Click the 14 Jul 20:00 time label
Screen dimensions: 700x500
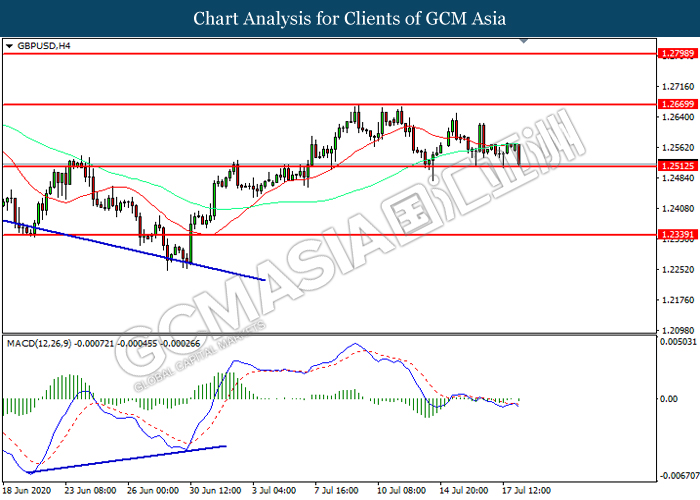pos(466,491)
